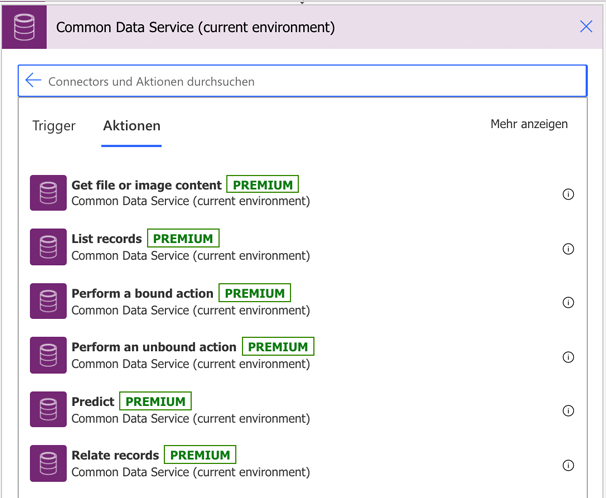This screenshot has height=498, width=606.
Task: Click the Get file or image content icon
Action: (48, 193)
